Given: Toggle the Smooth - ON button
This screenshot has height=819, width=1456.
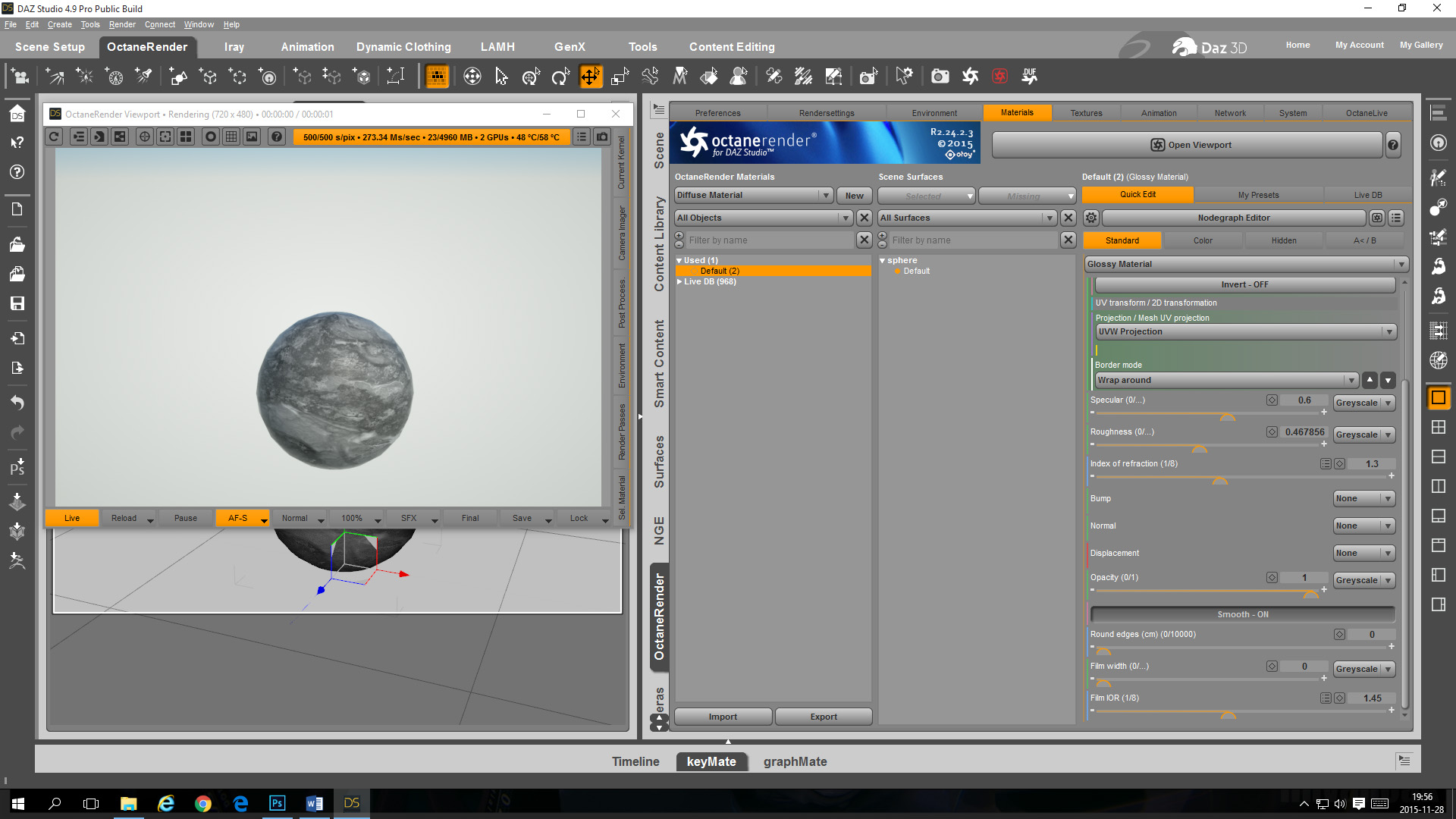Looking at the screenshot, I should [x=1242, y=614].
